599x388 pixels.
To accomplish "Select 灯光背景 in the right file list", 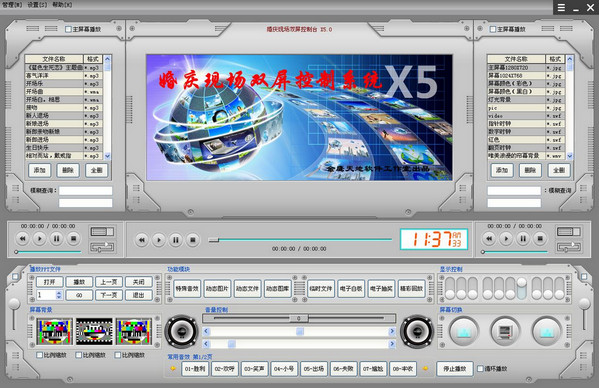I will (516, 100).
